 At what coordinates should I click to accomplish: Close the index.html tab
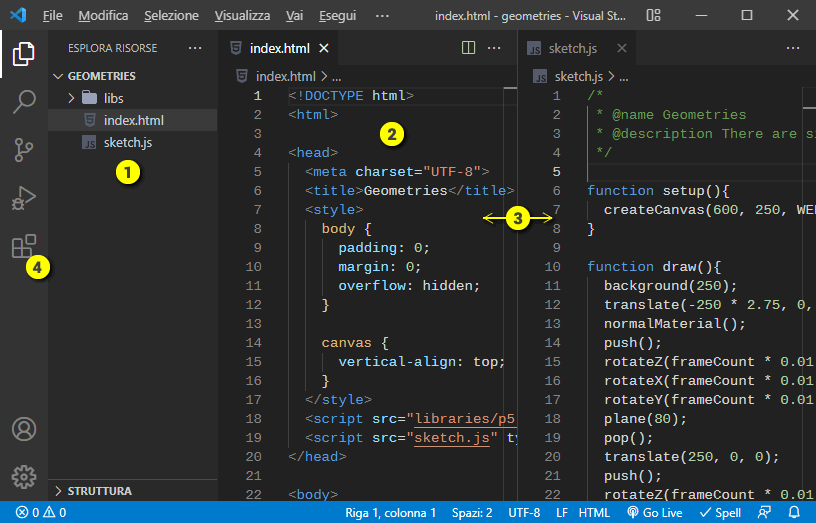pos(324,48)
